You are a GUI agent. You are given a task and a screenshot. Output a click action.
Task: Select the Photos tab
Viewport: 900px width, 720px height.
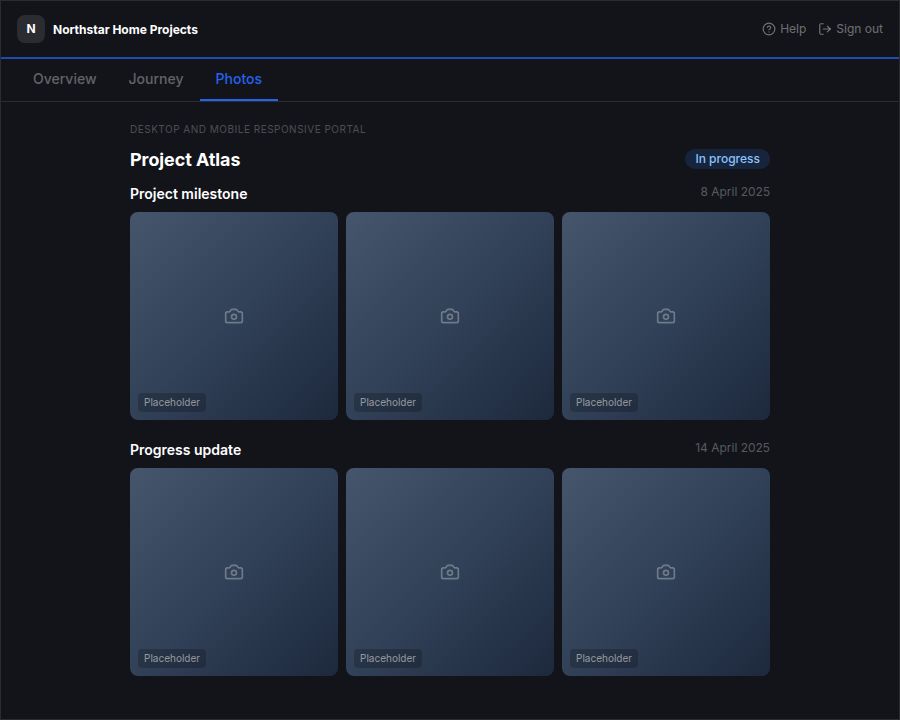pos(238,79)
